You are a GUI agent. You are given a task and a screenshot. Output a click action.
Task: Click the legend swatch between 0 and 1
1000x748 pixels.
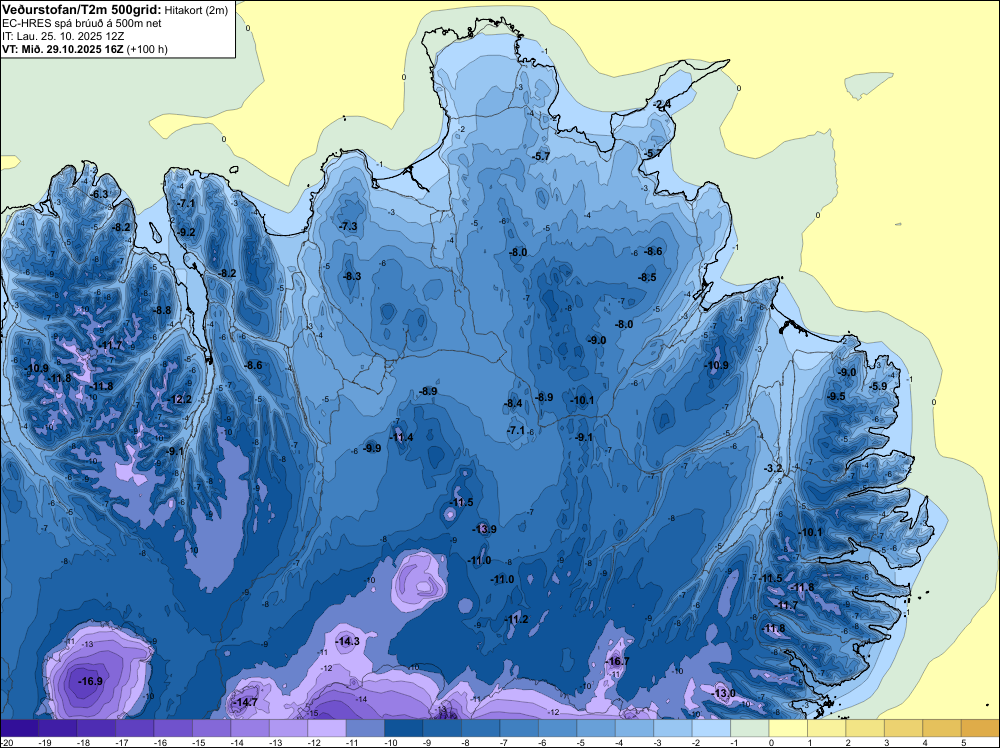(788, 728)
